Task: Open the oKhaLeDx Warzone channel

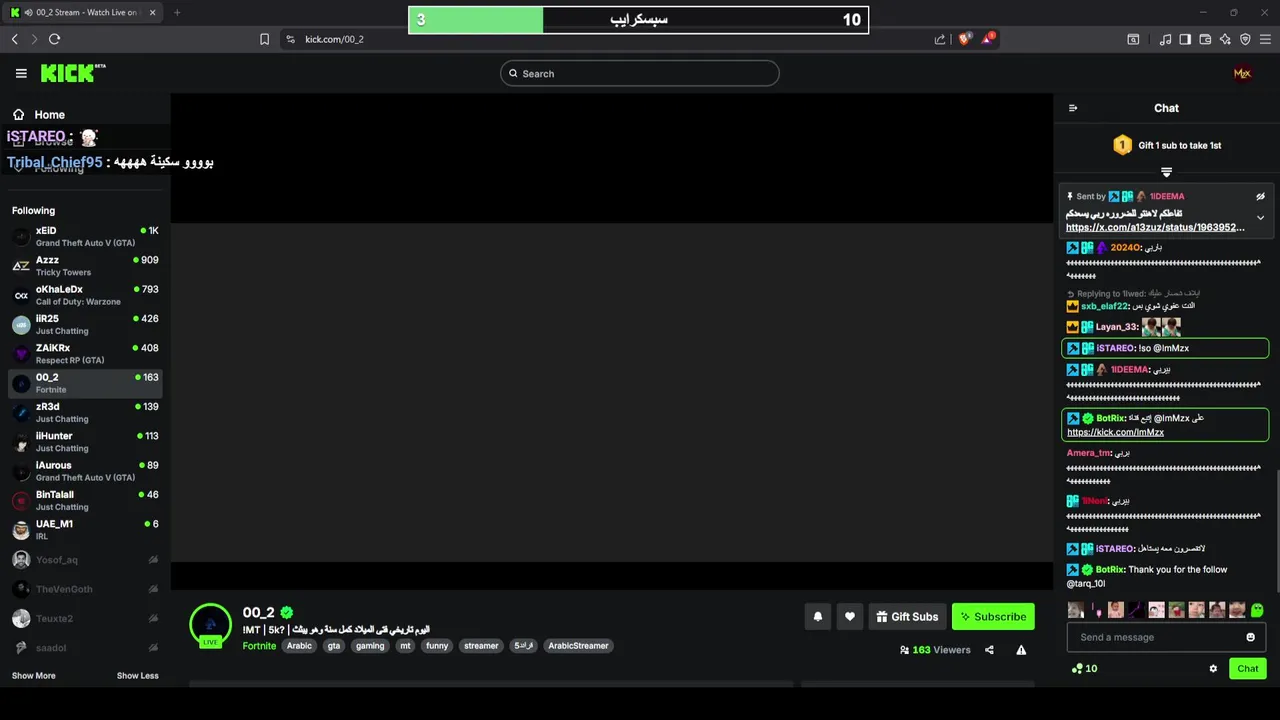Action: pyautogui.click(x=85, y=295)
